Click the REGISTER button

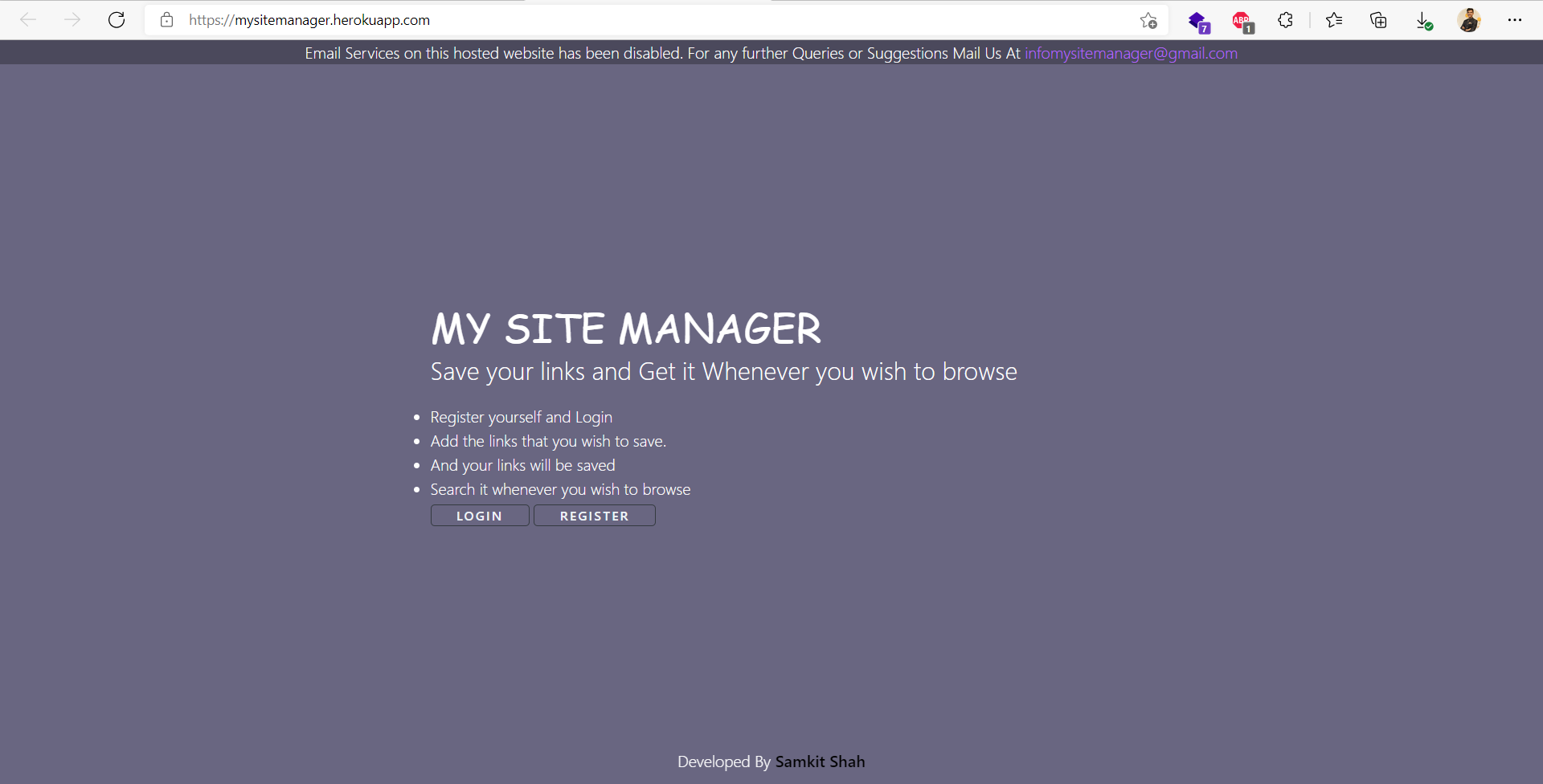[x=595, y=516]
